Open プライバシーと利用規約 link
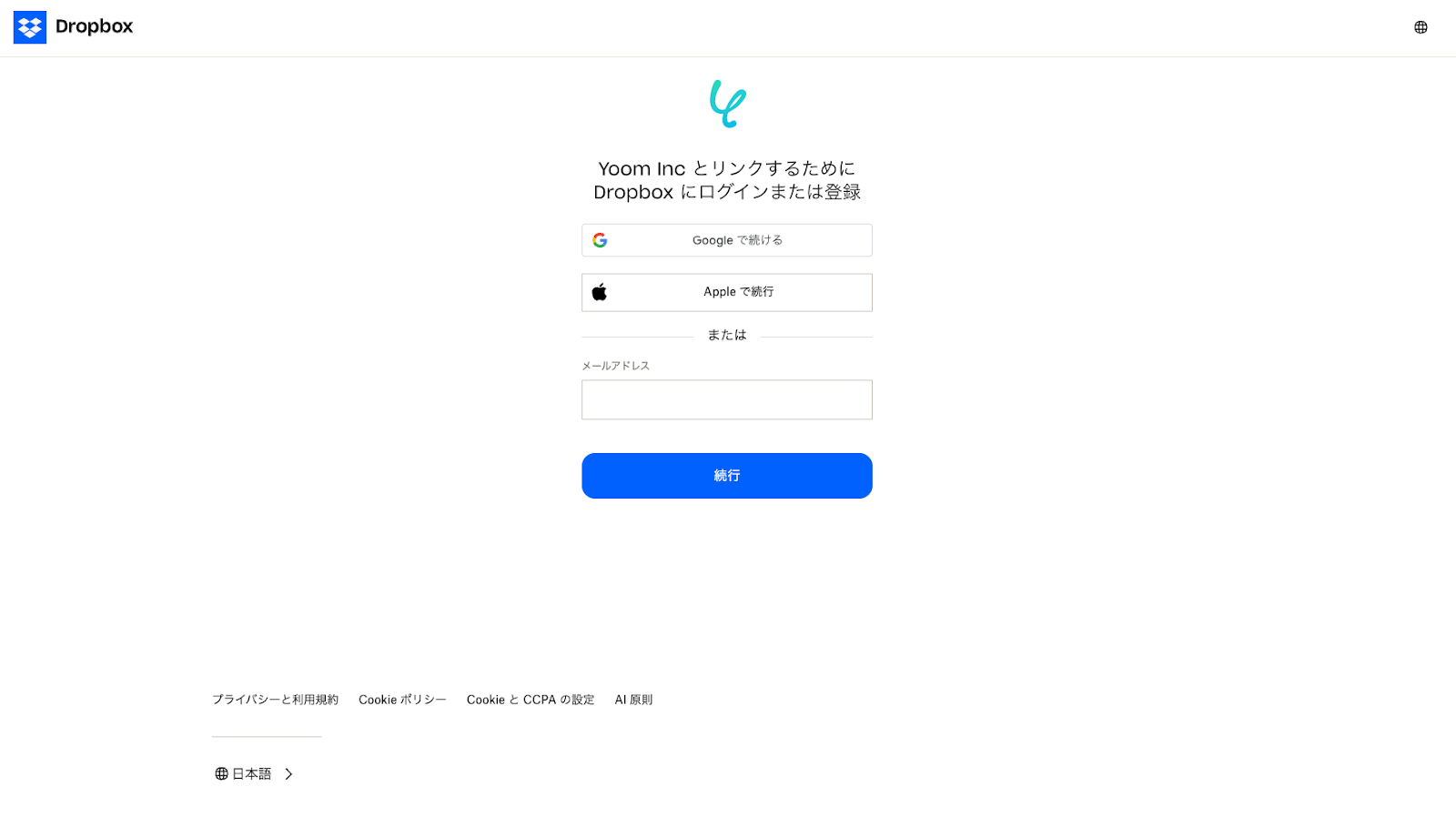This screenshot has width=1456, height=817. (275, 700)
